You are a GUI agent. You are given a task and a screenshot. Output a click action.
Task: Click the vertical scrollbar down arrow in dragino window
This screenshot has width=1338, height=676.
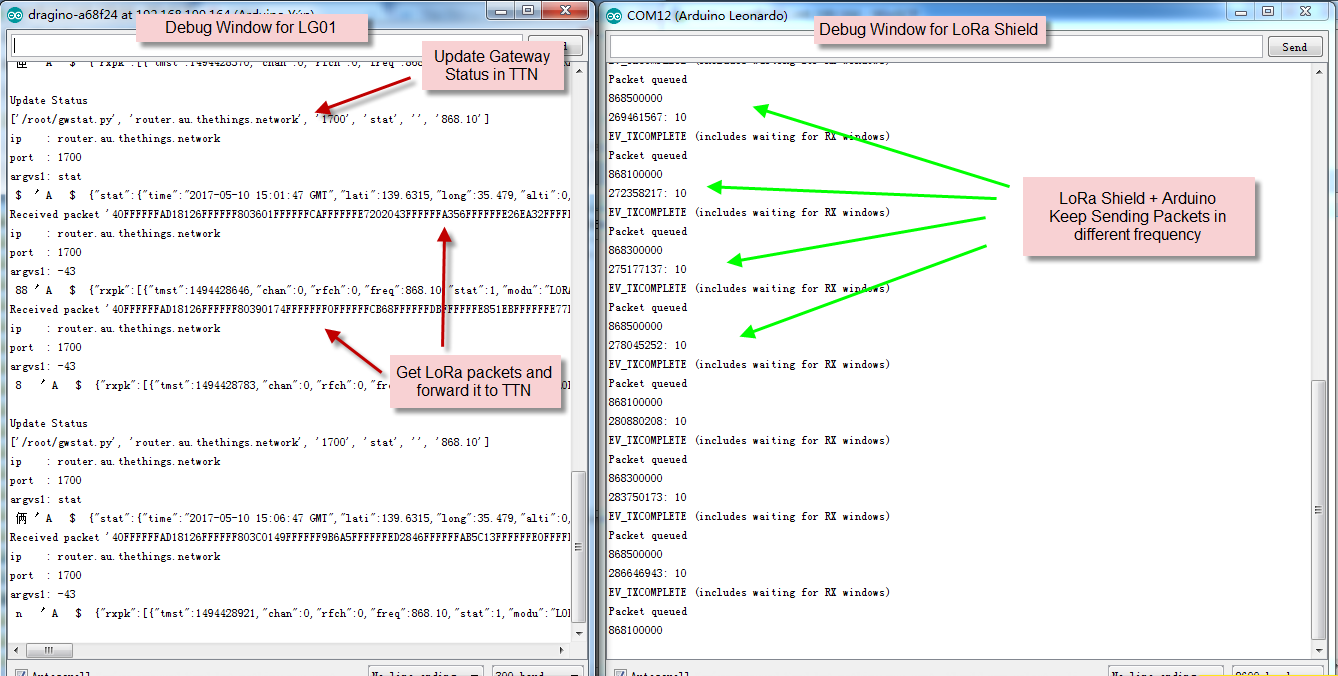(579, 634)
